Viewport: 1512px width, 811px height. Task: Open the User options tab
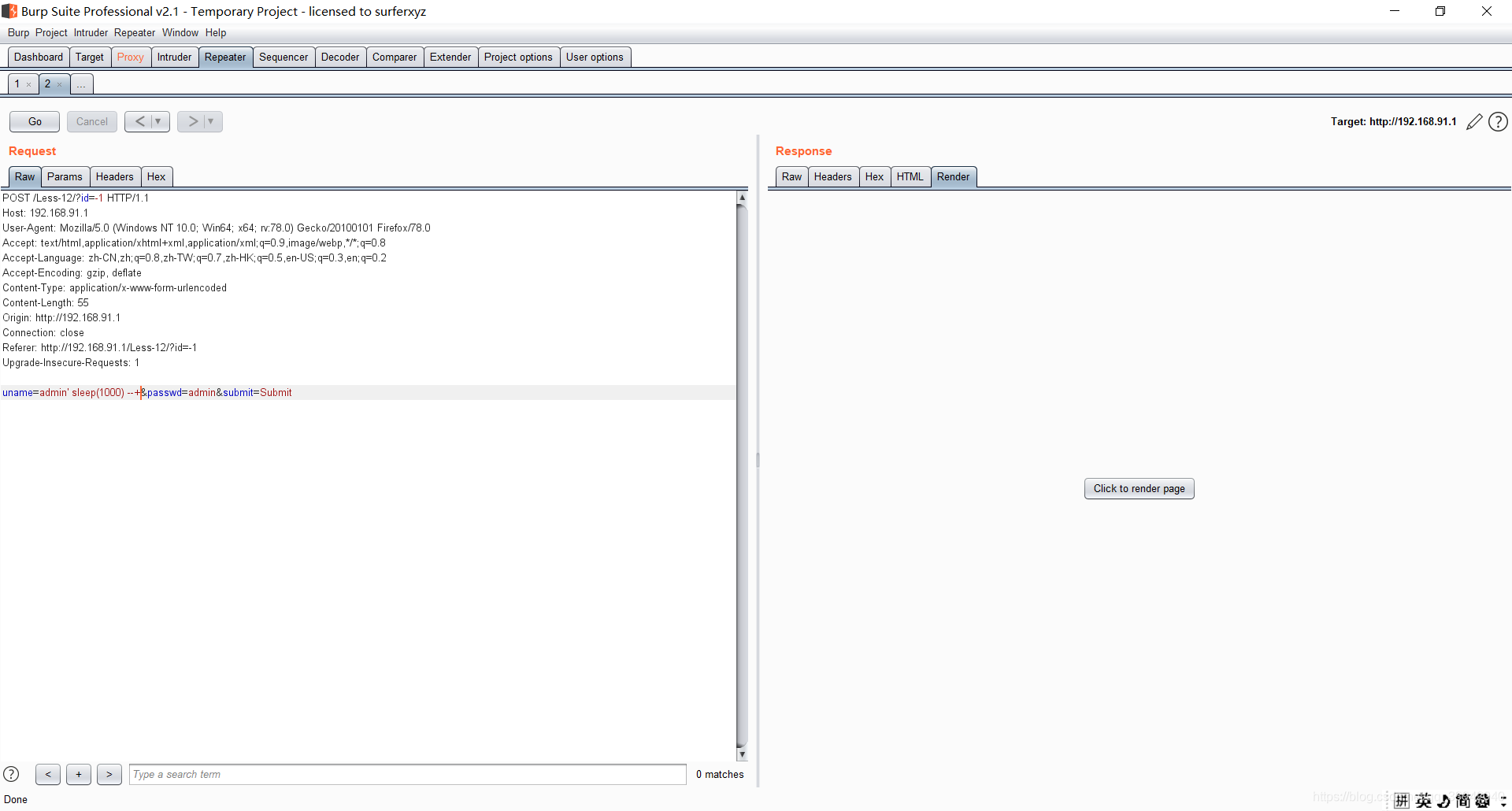(x=595, y=57)
